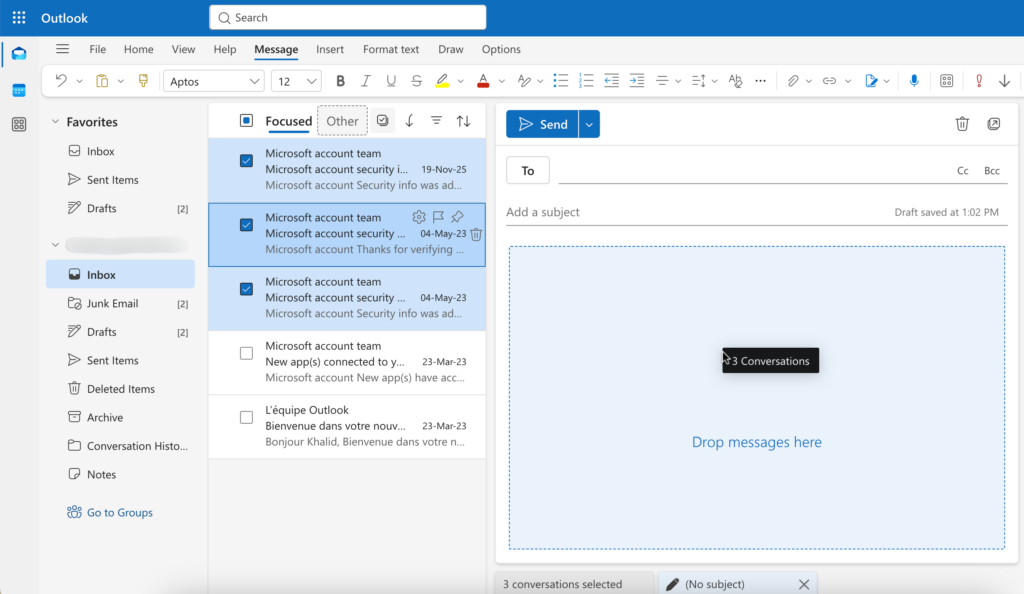Select the Format Painter tool
This screenshot has height=594, width=1024.
(143, 81)
